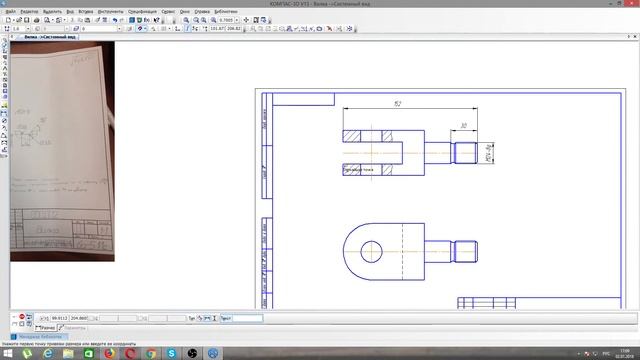Select the vertical dimension type button
Screen dimensions: 640x360
[214, 318]
